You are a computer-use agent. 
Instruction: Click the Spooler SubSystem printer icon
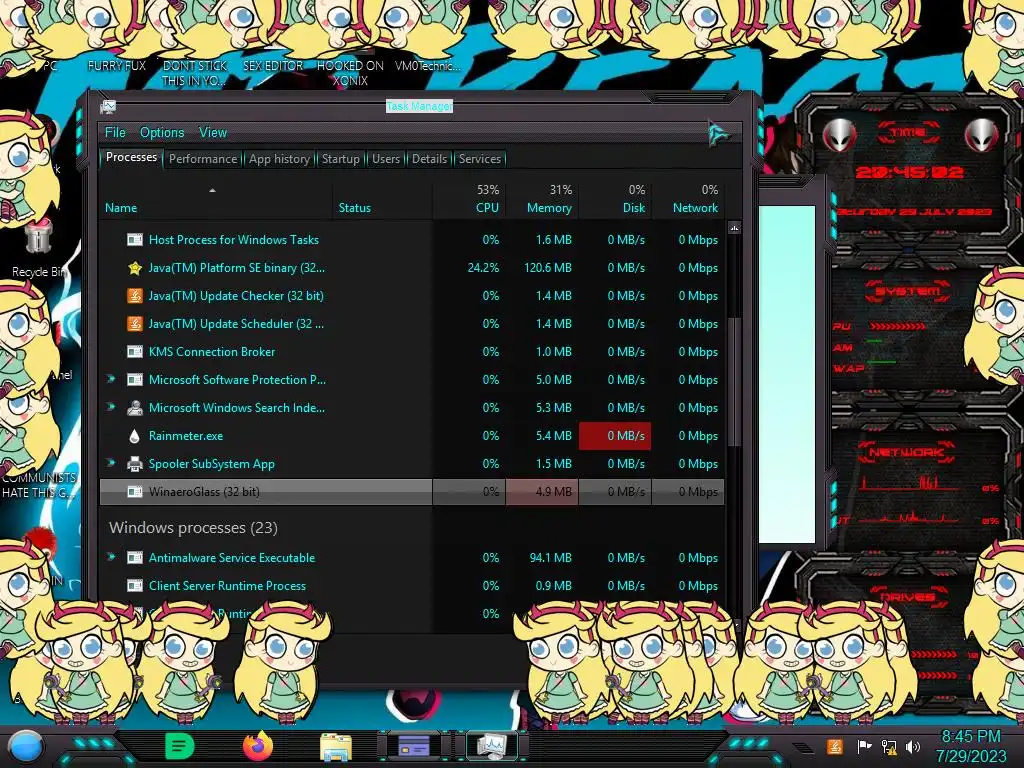[135, 464]
